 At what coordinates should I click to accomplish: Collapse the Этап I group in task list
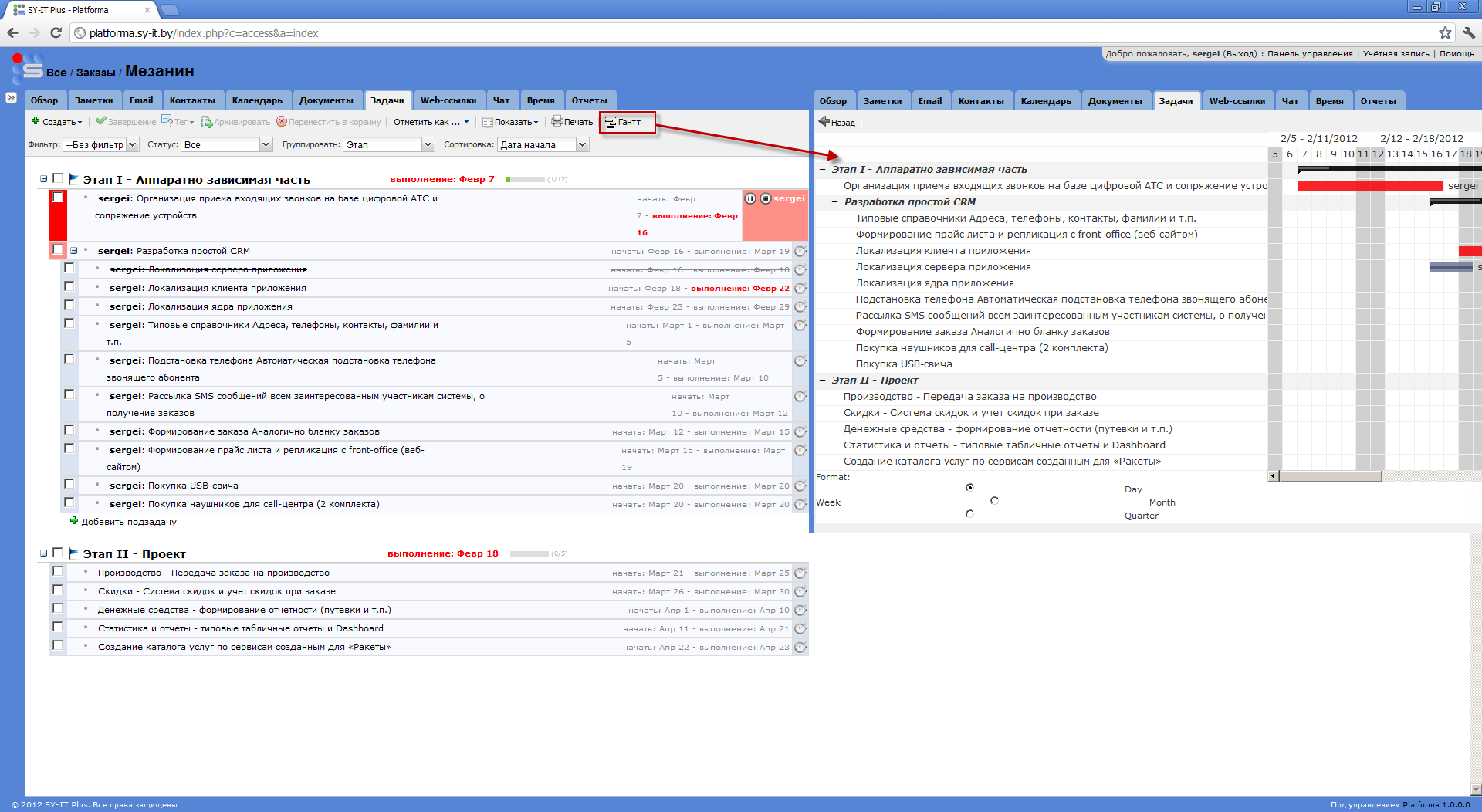(x=44, y=179)
